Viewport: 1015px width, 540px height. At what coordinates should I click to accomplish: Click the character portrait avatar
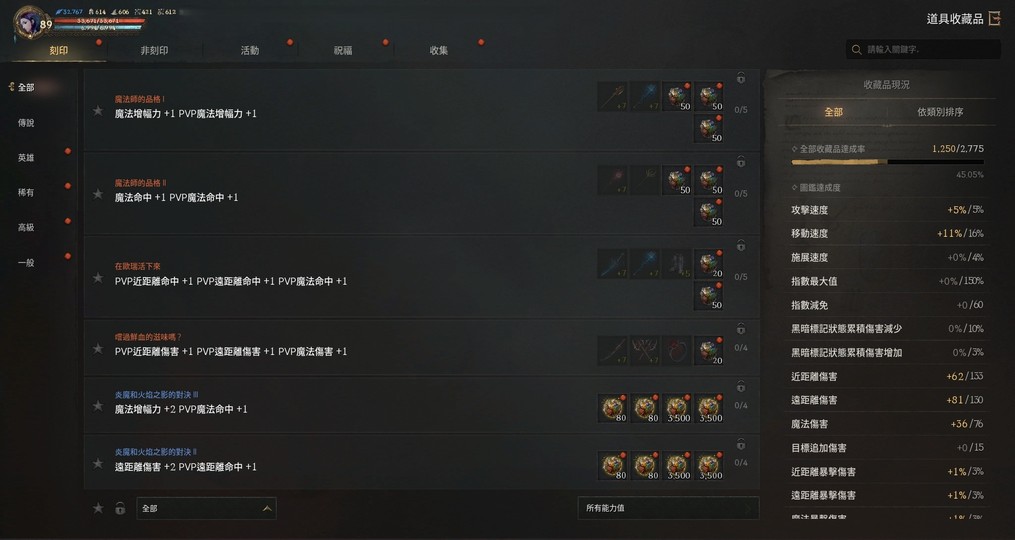pos(30,22)
